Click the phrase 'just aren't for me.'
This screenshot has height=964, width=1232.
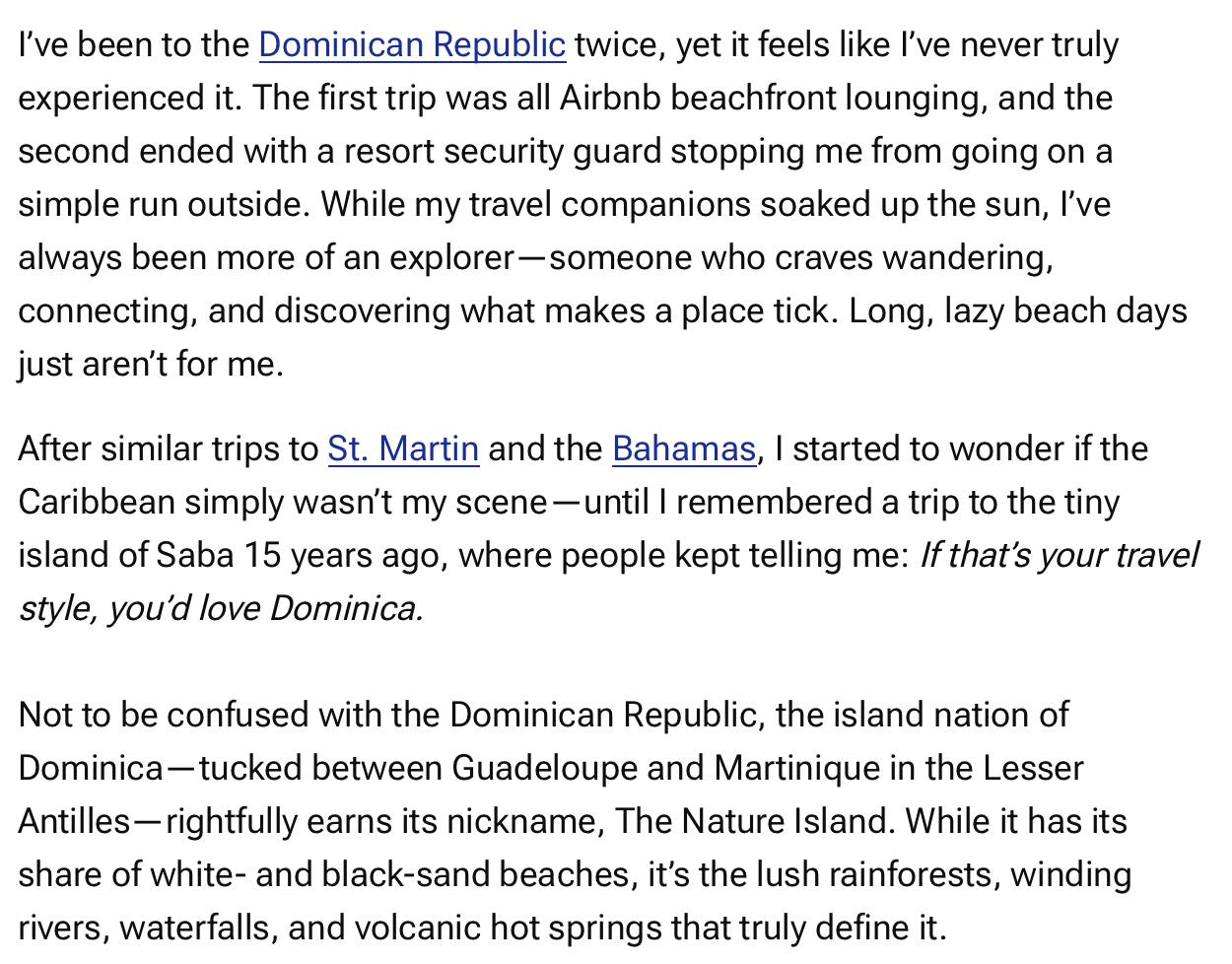(151, 365)
